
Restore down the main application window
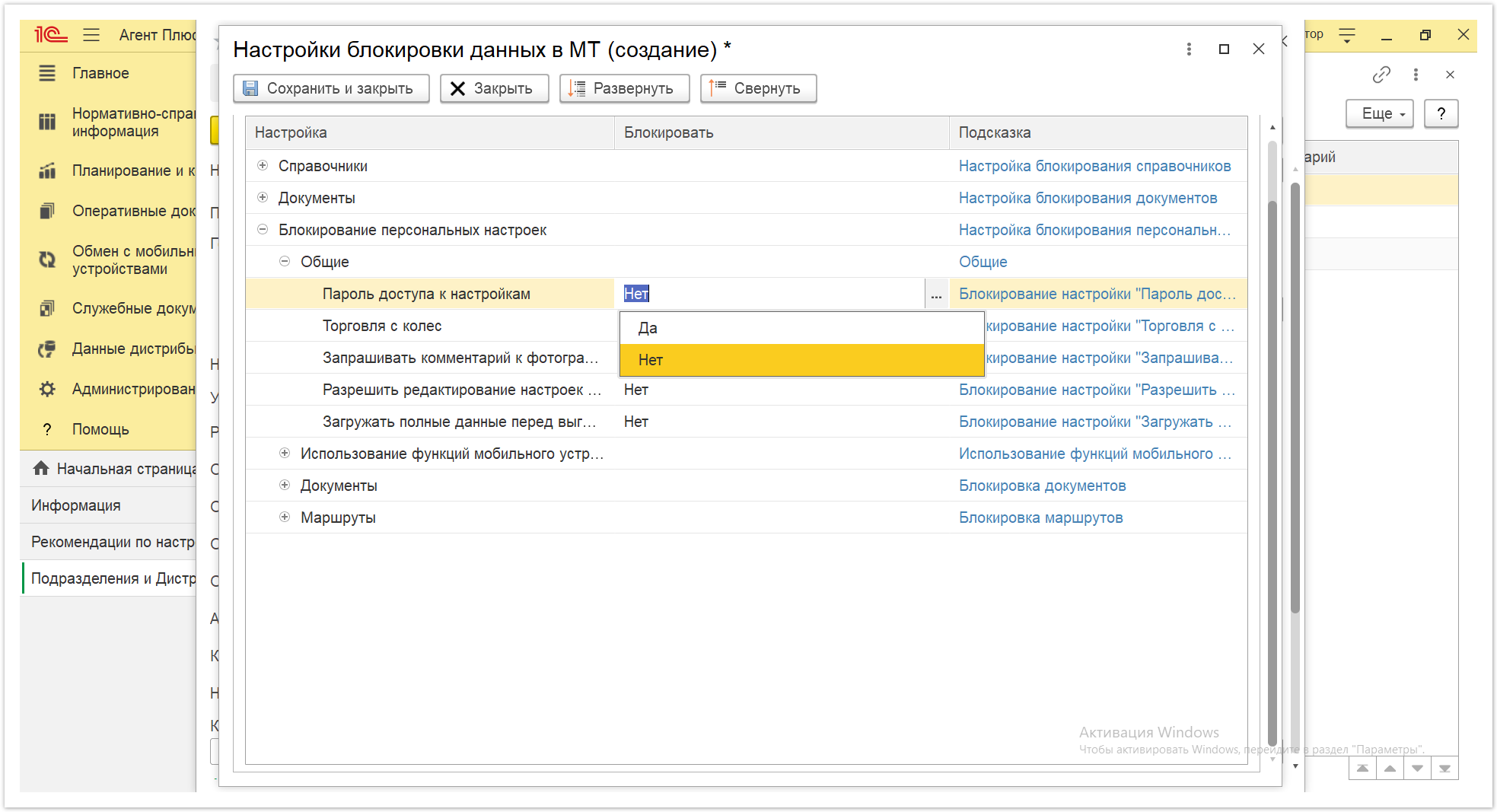1425,35
